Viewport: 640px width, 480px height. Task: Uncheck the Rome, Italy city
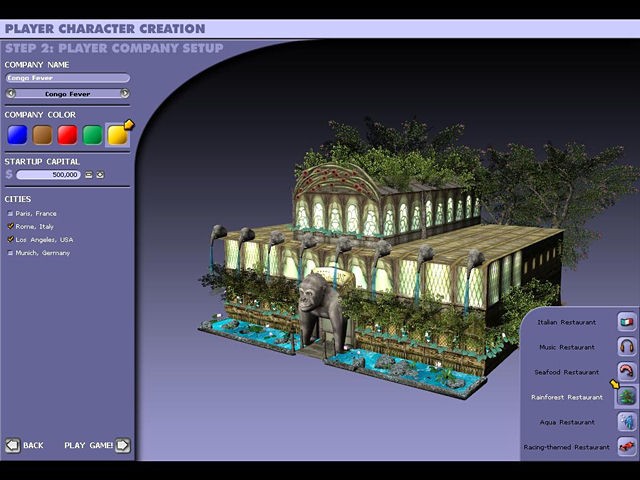pyautogui.click(x=10, y=226)
